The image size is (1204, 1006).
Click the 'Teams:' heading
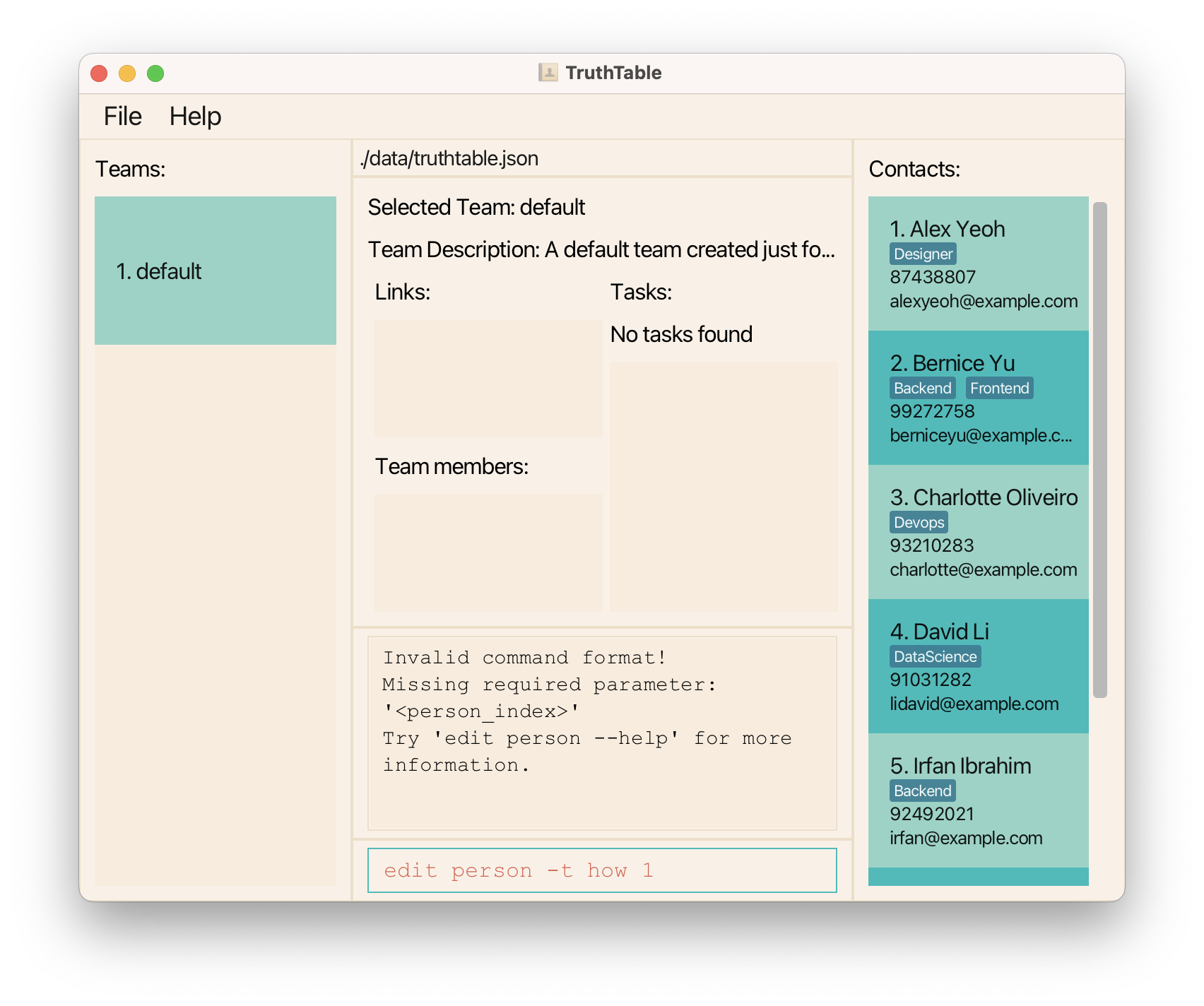tap(131, 170)
